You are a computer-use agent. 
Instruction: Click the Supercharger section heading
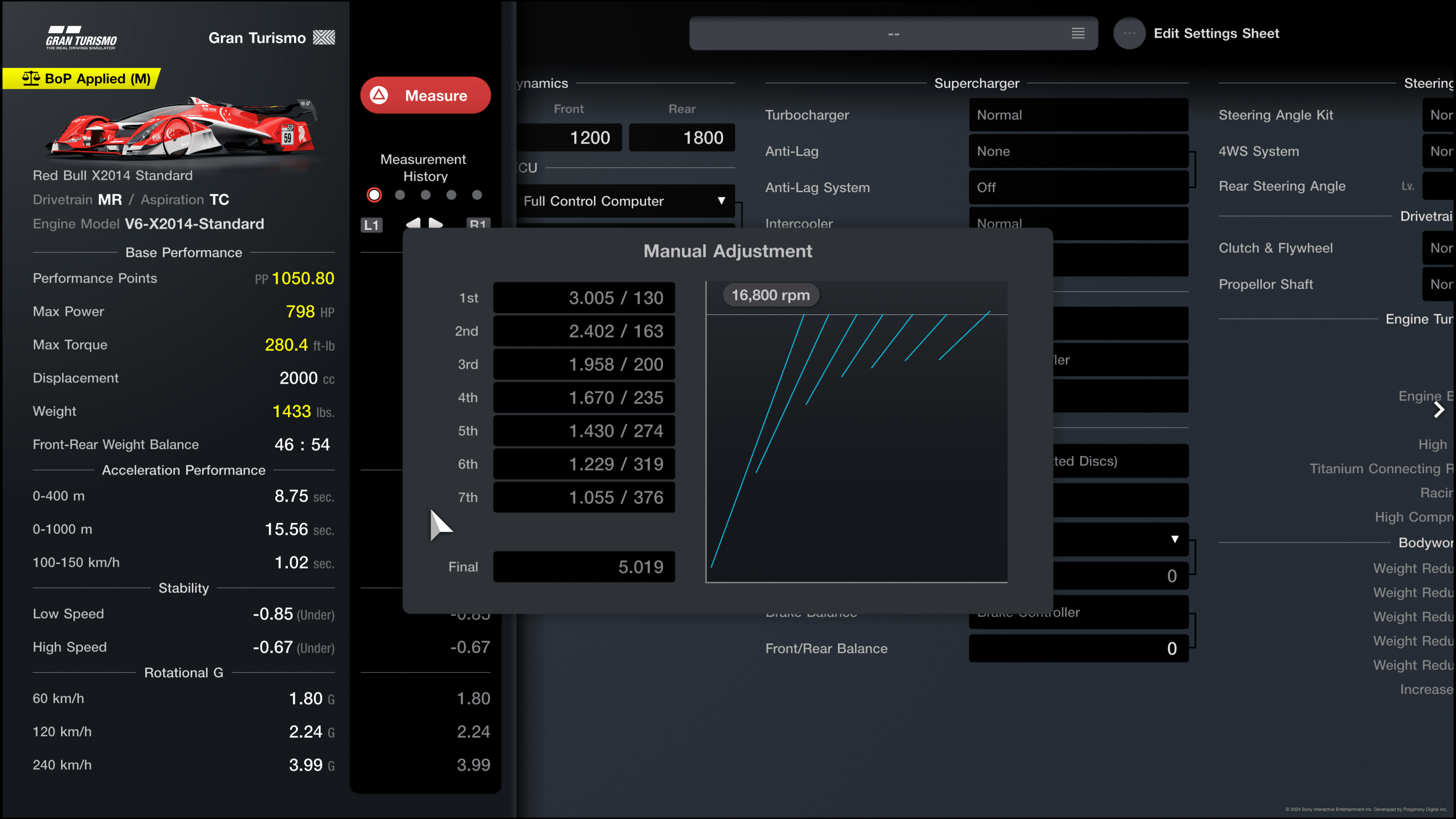pyautogui.click(x=977, y=83)
